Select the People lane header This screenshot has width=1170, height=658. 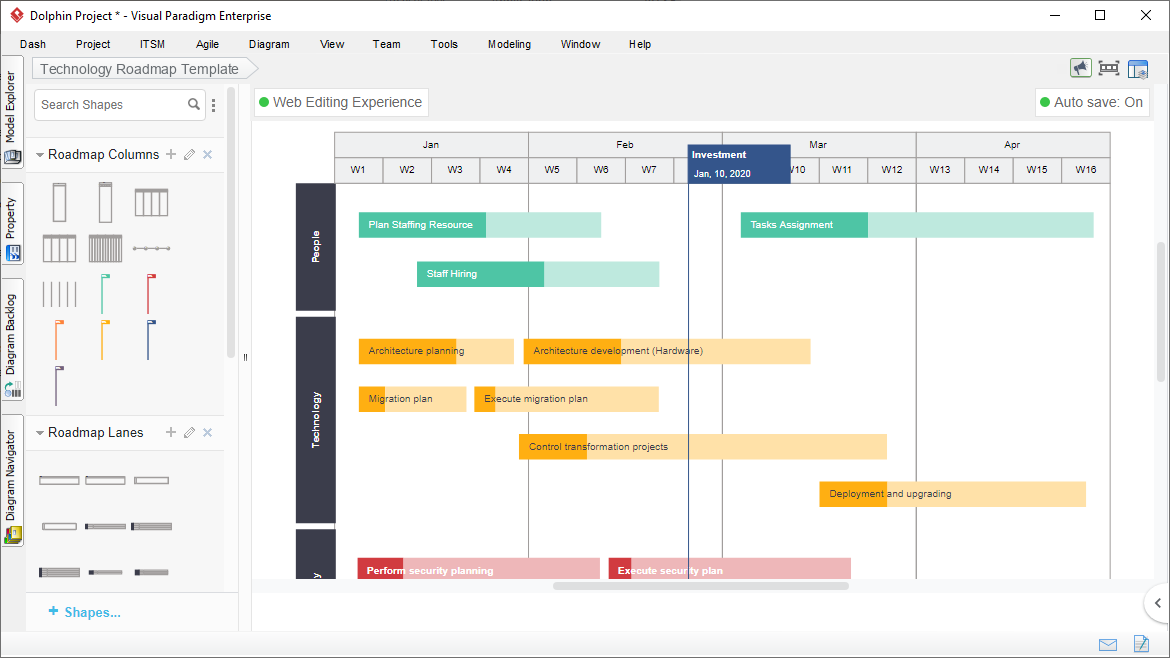316,247
